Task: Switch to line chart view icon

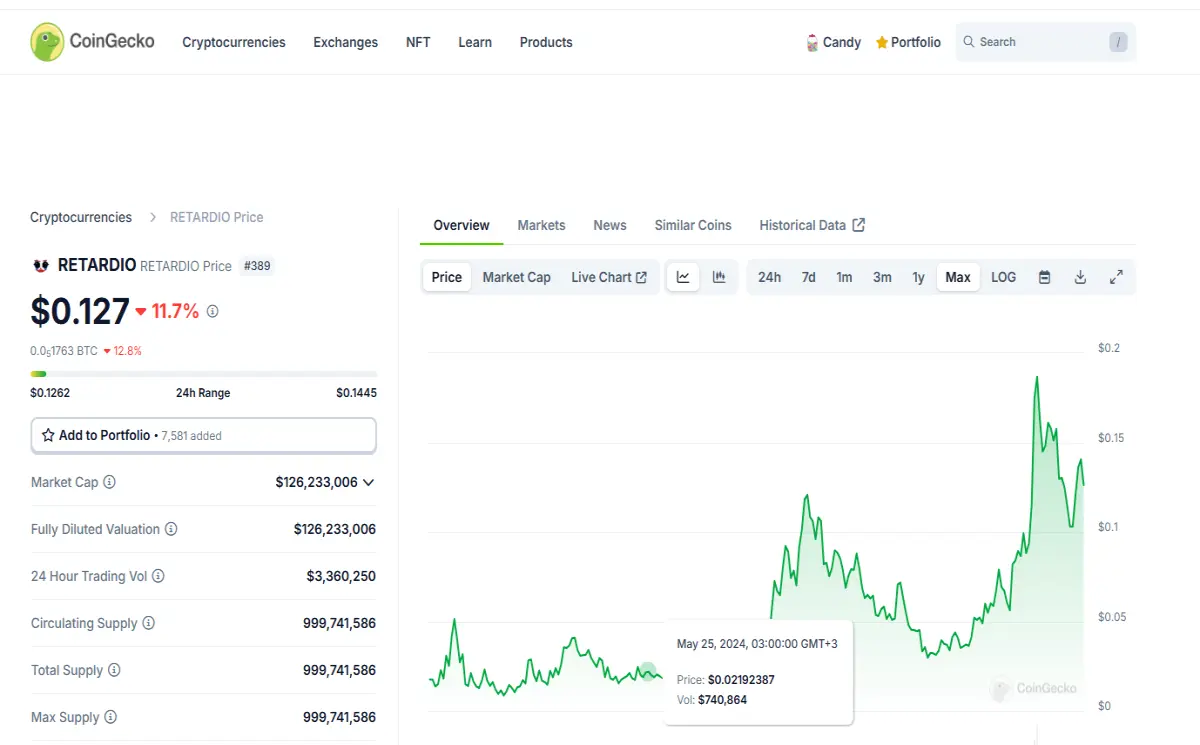Action: click(x=683, y=277)
